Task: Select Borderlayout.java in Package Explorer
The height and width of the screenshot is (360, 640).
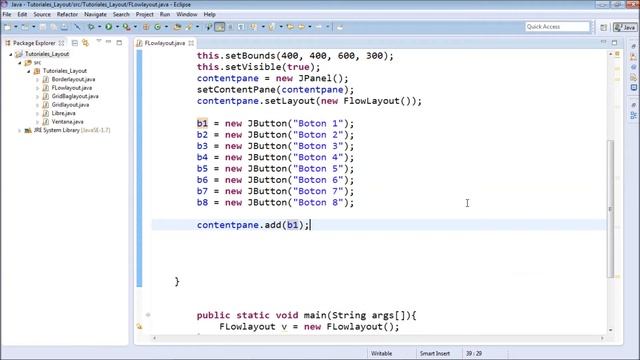Action: pos(73,79)
